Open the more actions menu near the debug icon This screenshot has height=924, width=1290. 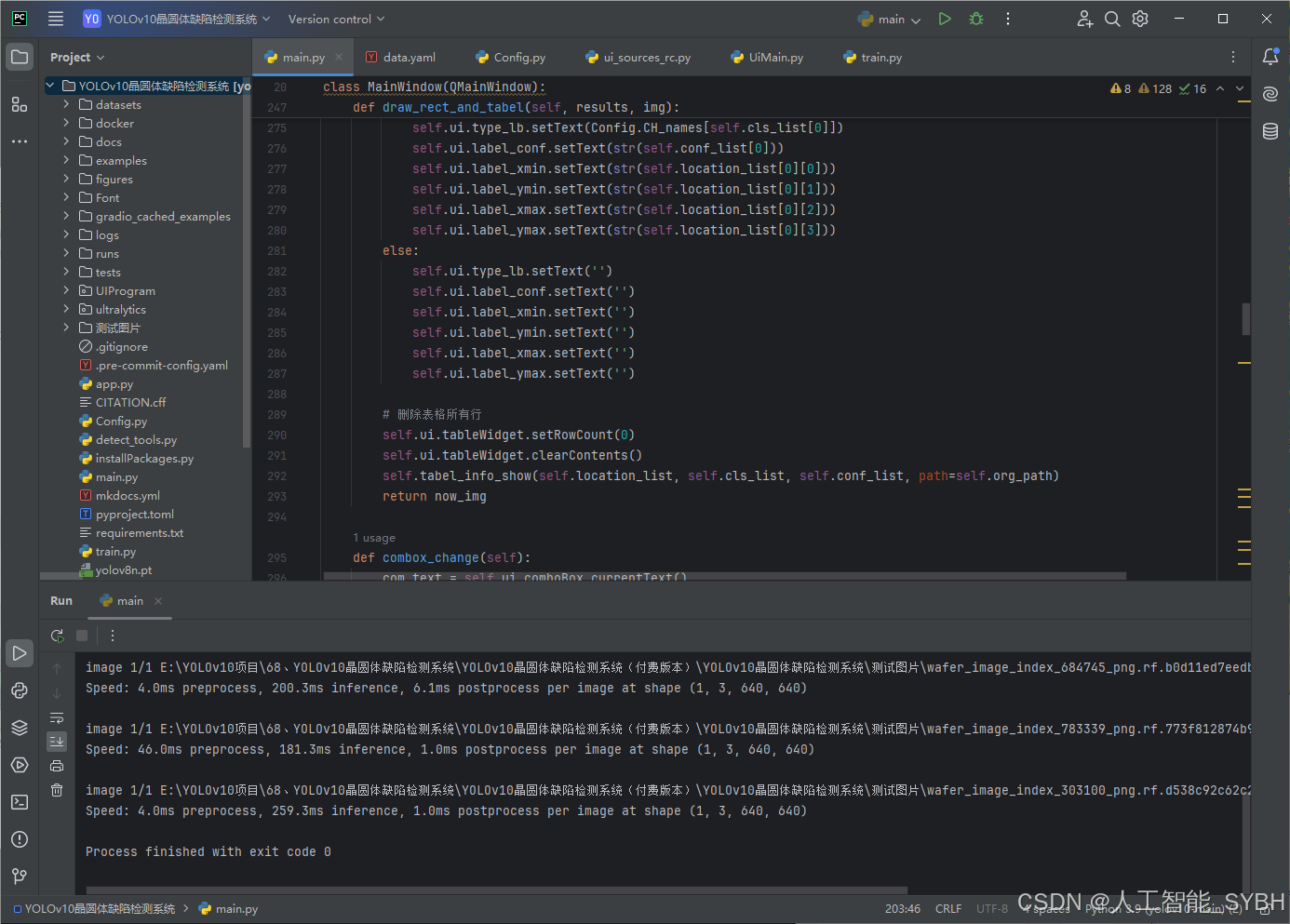(1008, 19)
